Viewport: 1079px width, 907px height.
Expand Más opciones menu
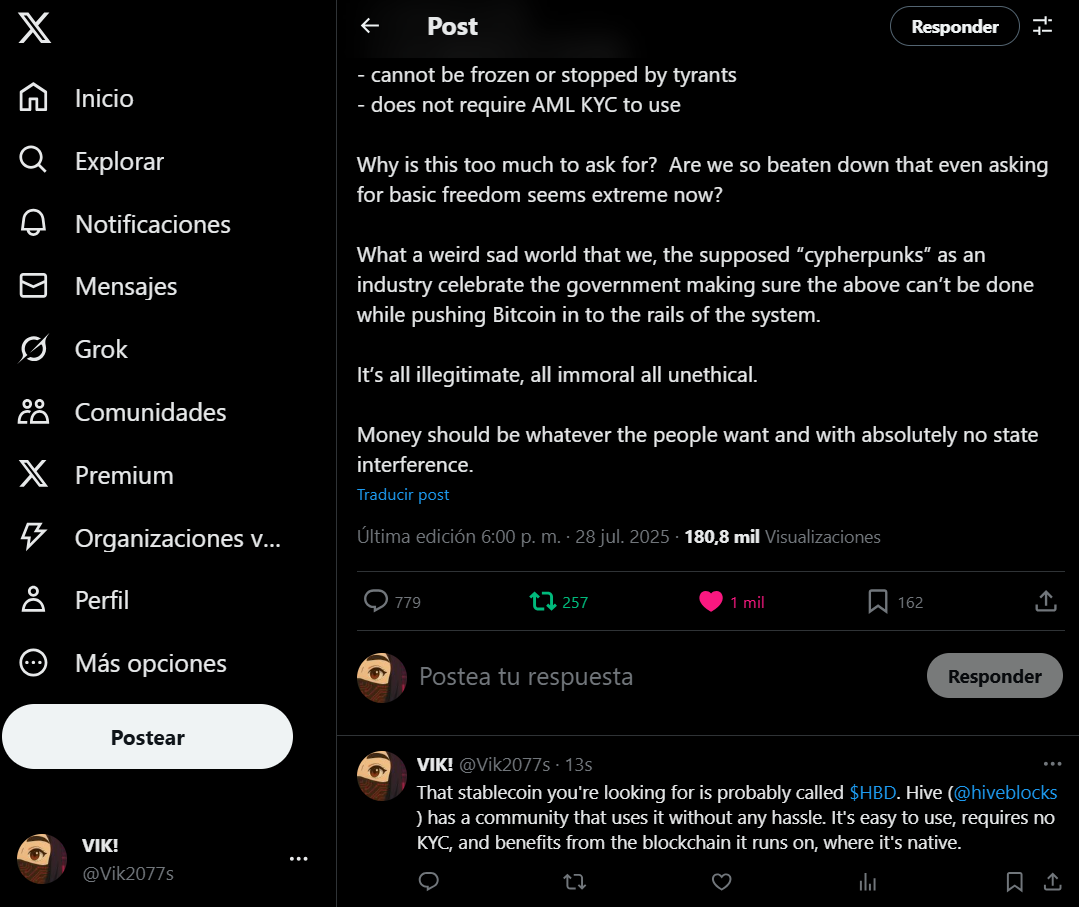(122, 663)
